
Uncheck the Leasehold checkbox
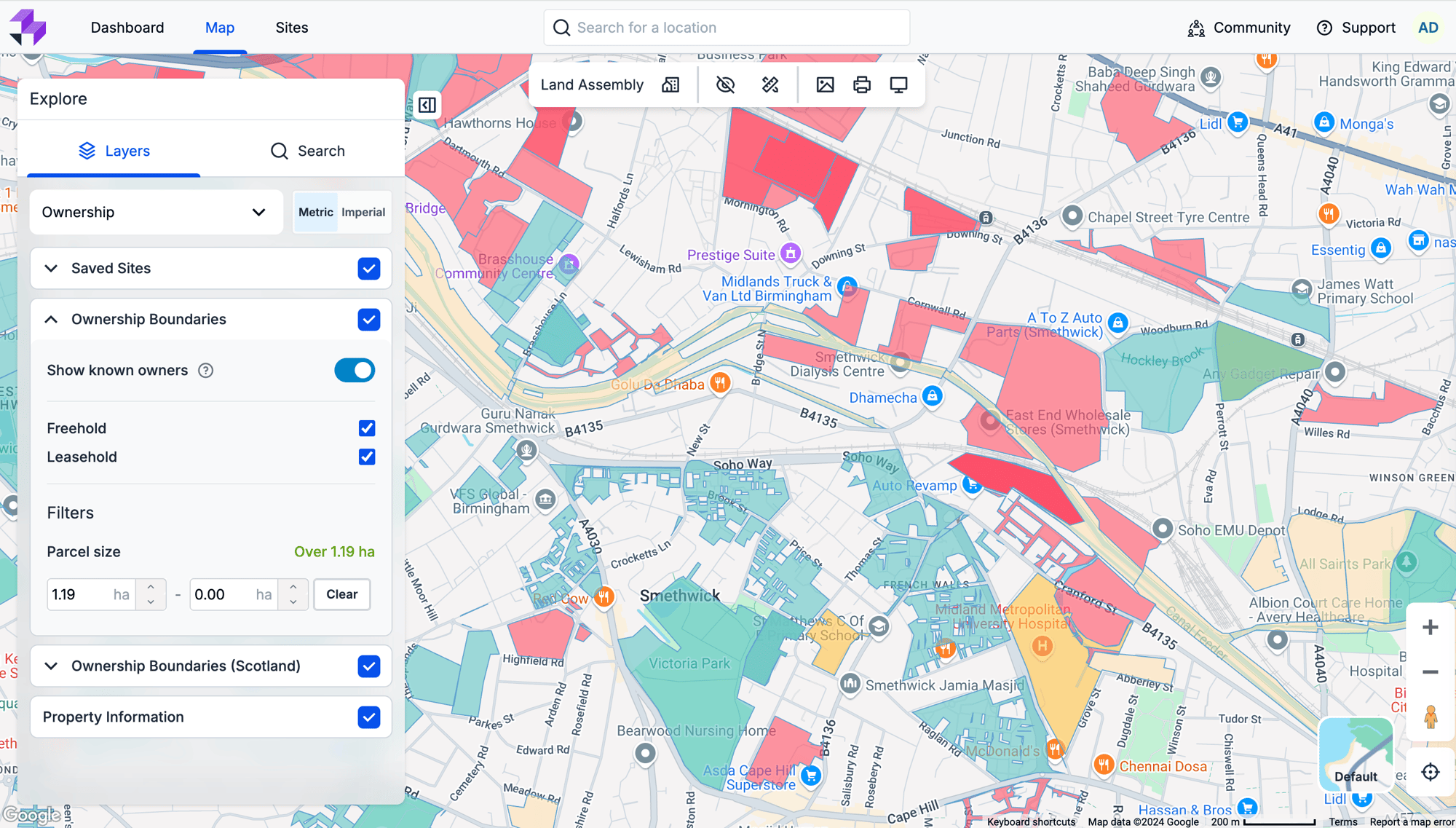click(367, 457)
